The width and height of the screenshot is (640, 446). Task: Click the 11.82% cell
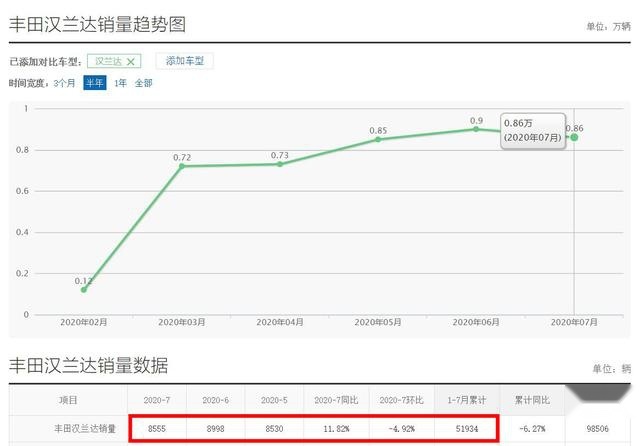[336, 429]
